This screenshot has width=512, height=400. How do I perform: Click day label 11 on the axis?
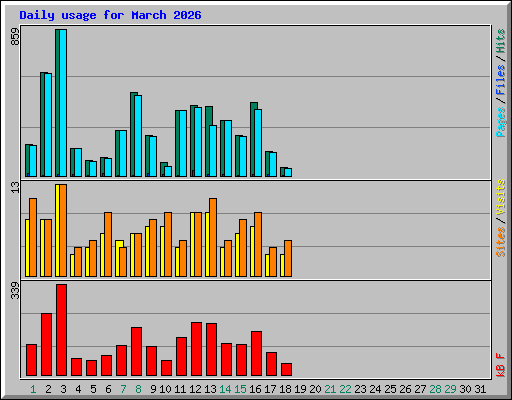180,389
